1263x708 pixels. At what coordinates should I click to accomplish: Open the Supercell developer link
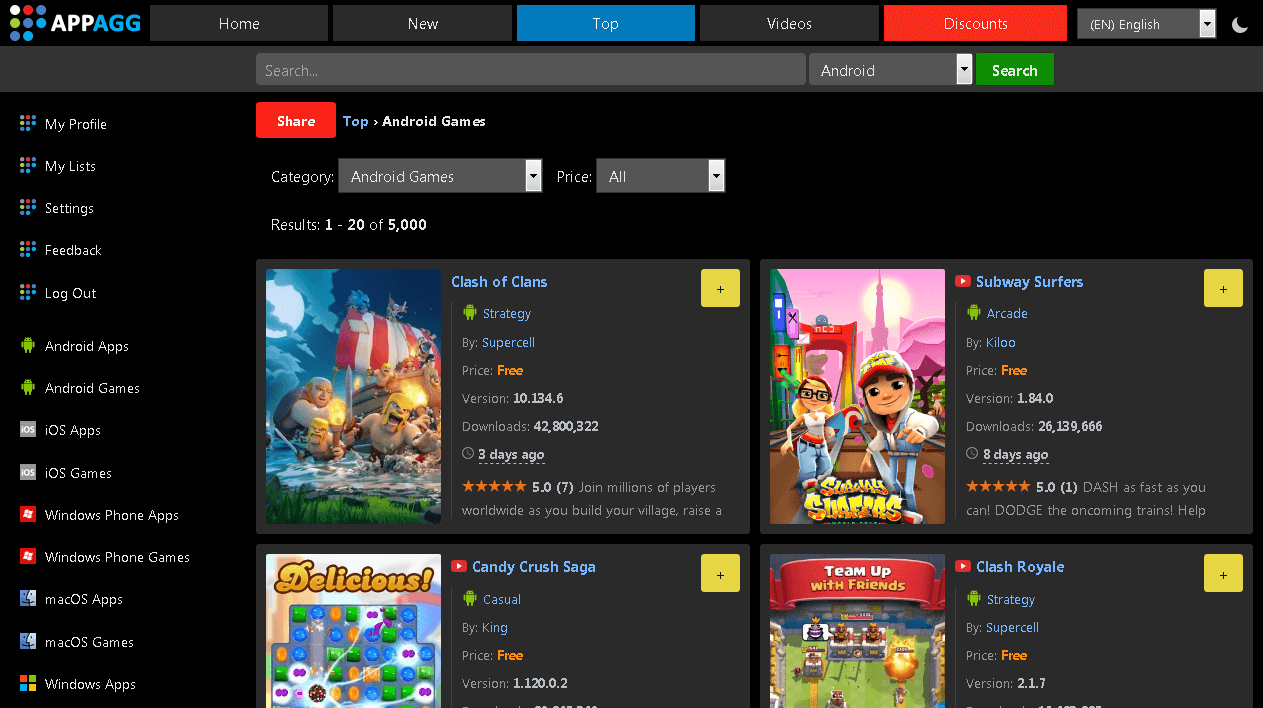[510, 341]
